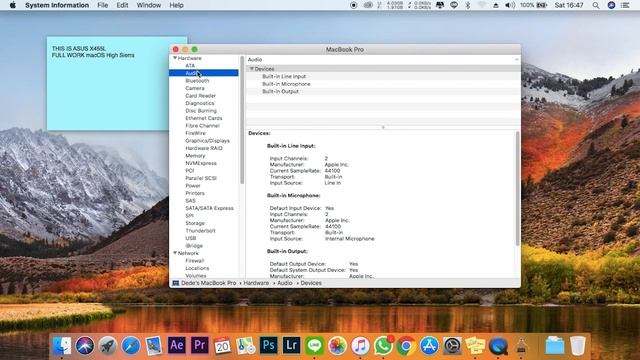The image size is (640, 360).
Task: Open the Trash in dock
Action: tap(578, 346)
